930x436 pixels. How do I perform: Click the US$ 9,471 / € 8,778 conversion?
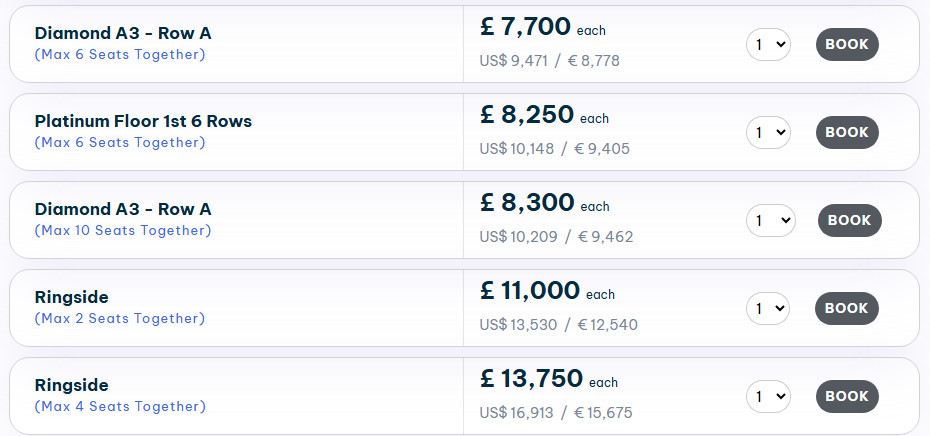coord(549,61)
